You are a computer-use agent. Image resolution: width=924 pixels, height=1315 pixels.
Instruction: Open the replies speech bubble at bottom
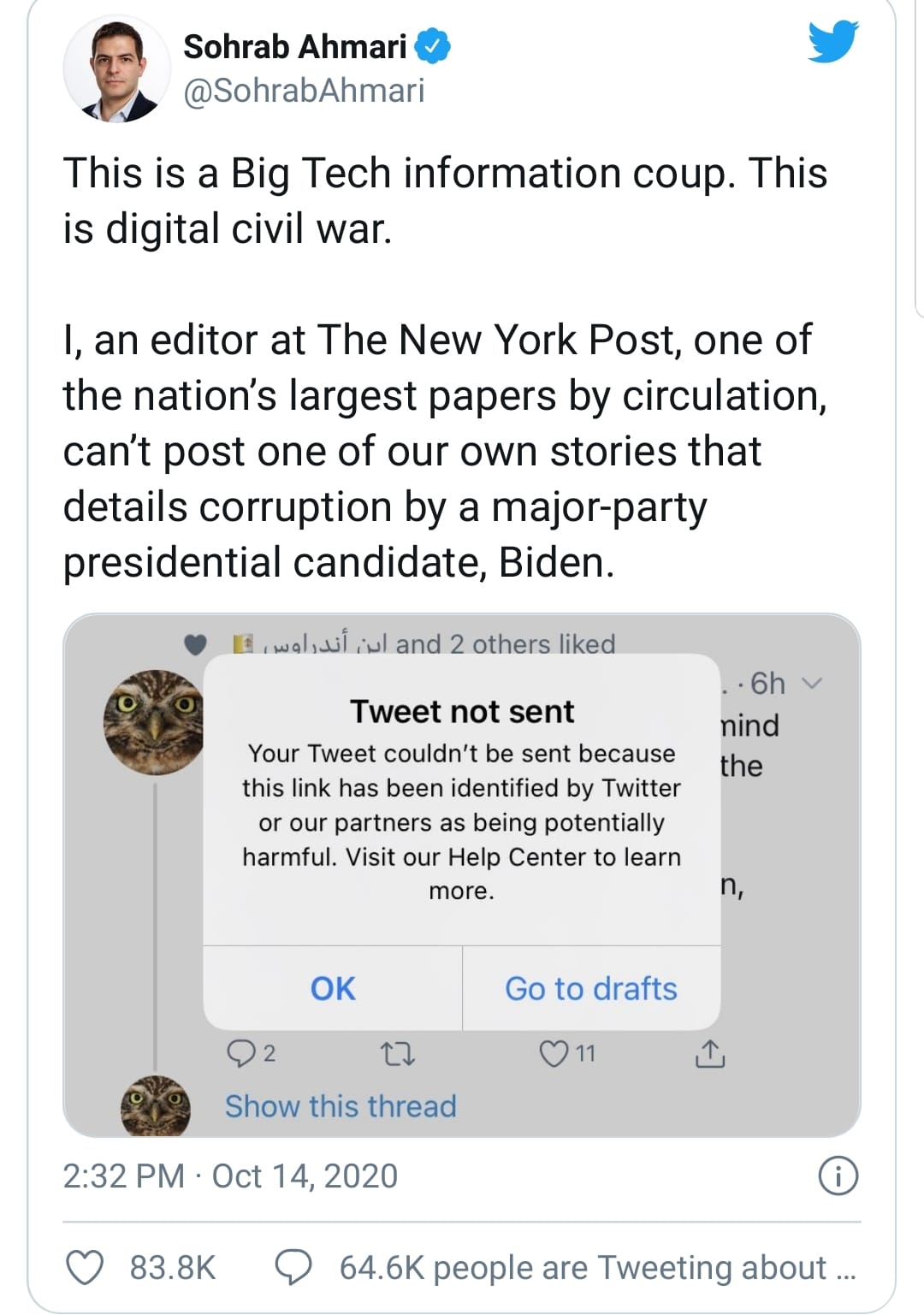293,1267
